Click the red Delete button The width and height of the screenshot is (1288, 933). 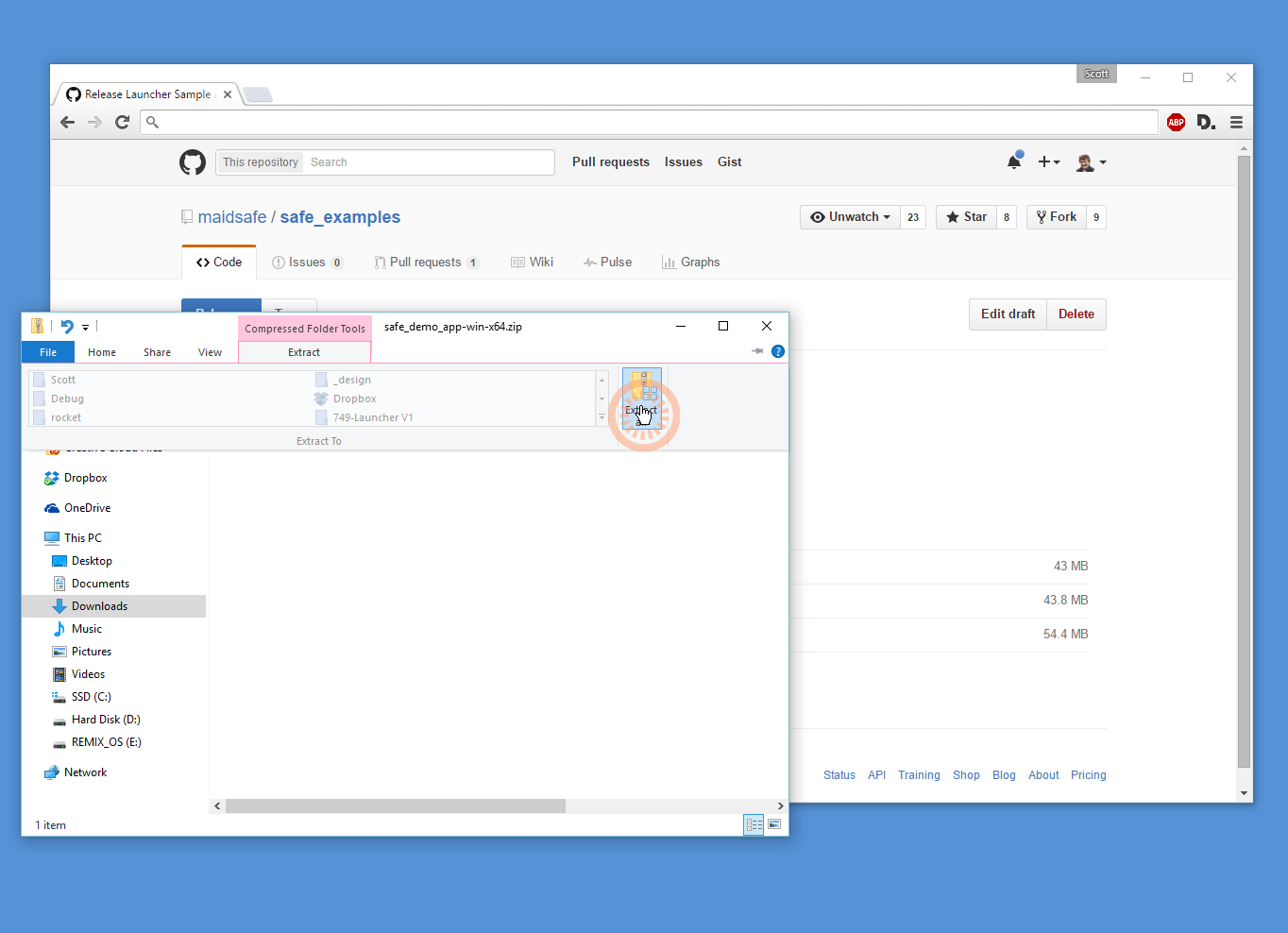[1076, 314]
